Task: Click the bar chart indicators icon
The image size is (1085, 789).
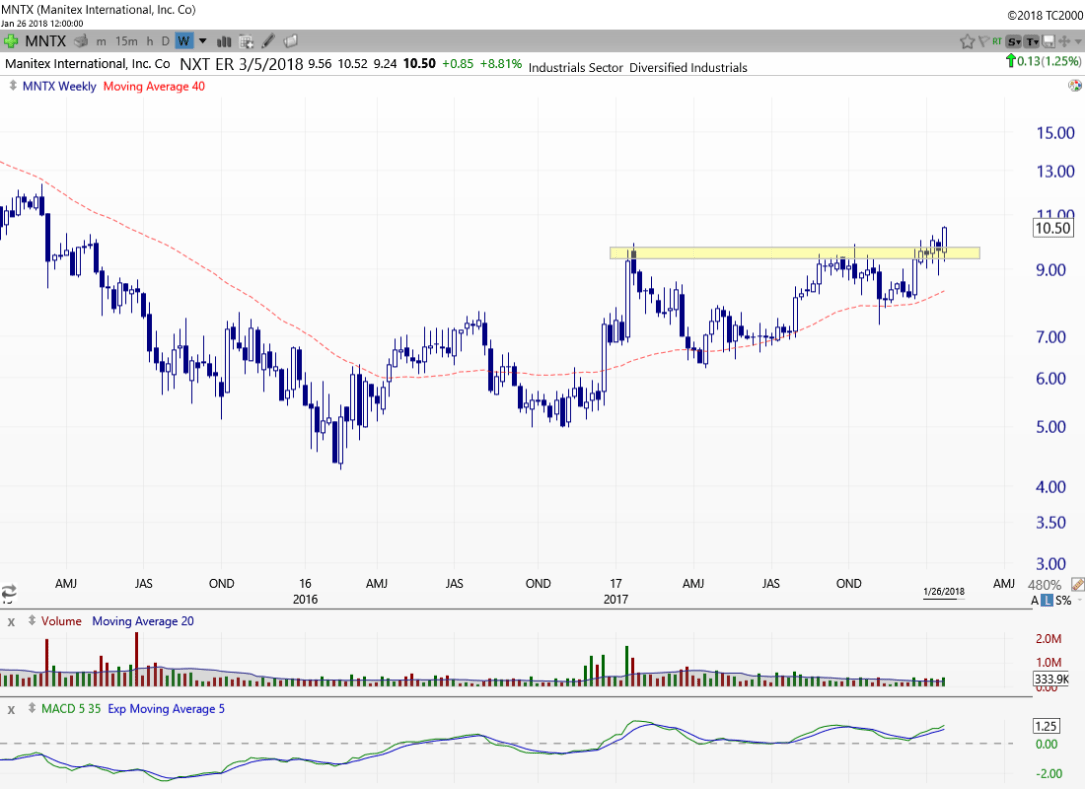Action: [x=224, y=41]
